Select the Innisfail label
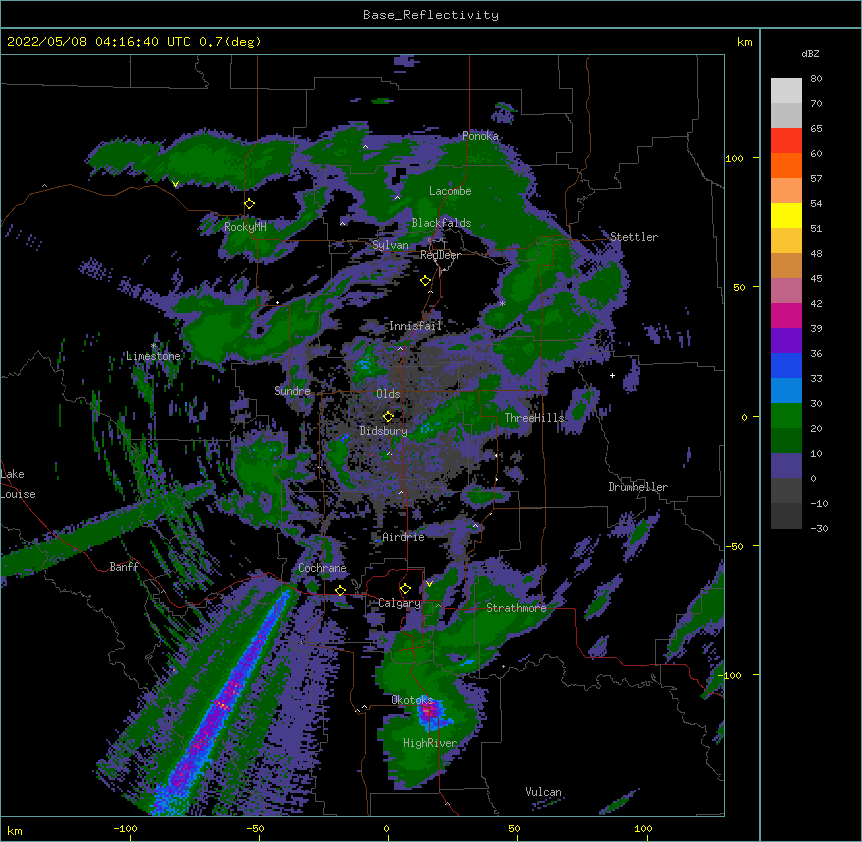The width and height of the screenshot is (862, 842). (x=415, y=326)
